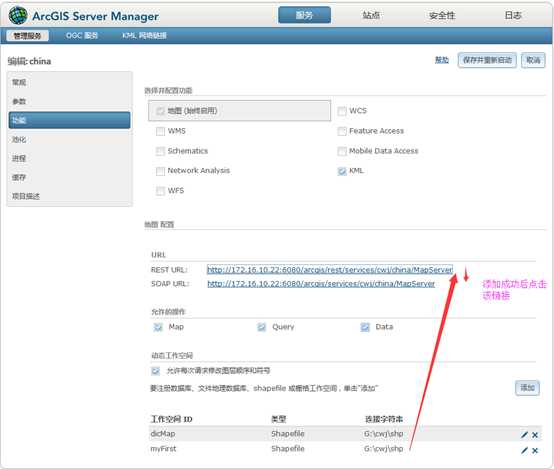
Task: Enable the WMS capability checkbox
Action: click(160, 131)
